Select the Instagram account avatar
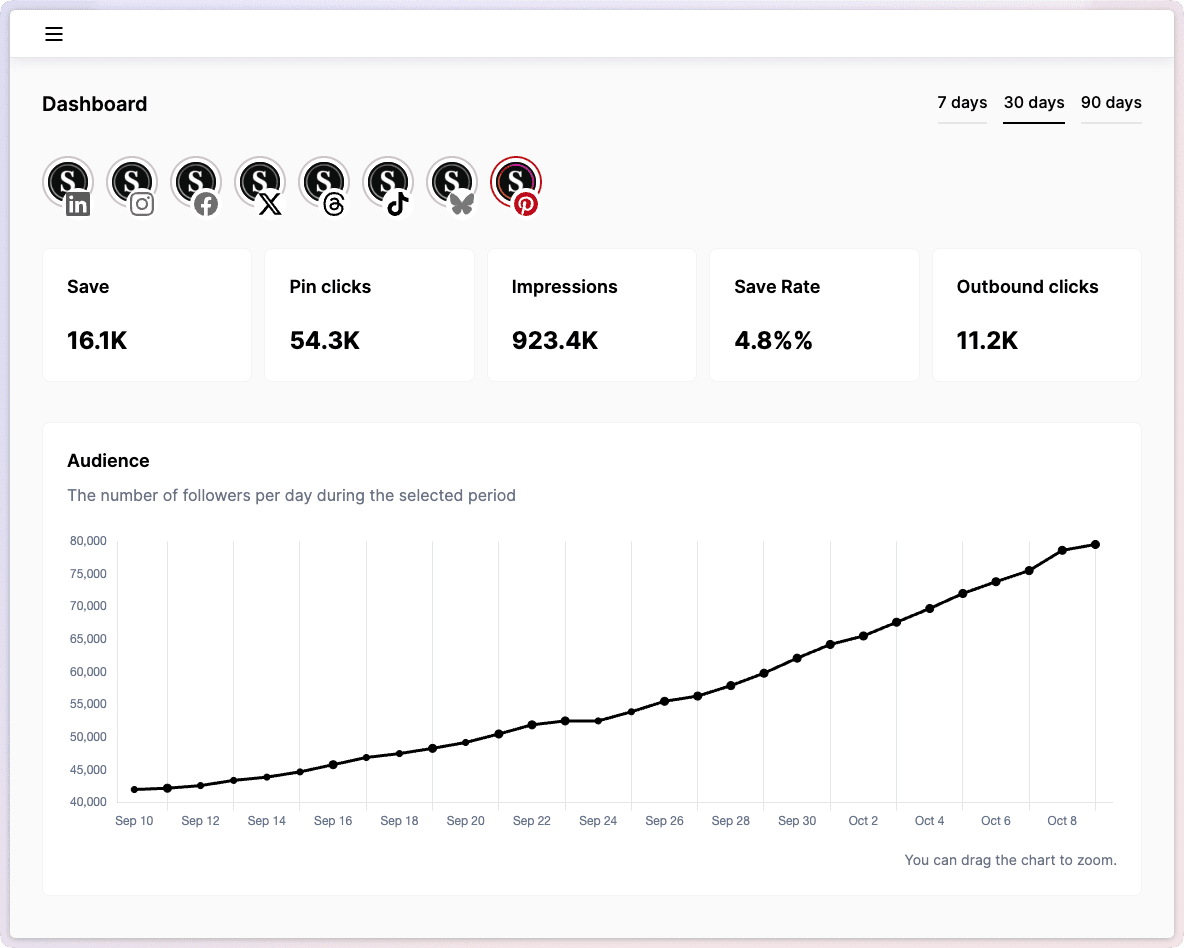The height and width of the screenshot is (948, 1184). (x=132, y=183)
